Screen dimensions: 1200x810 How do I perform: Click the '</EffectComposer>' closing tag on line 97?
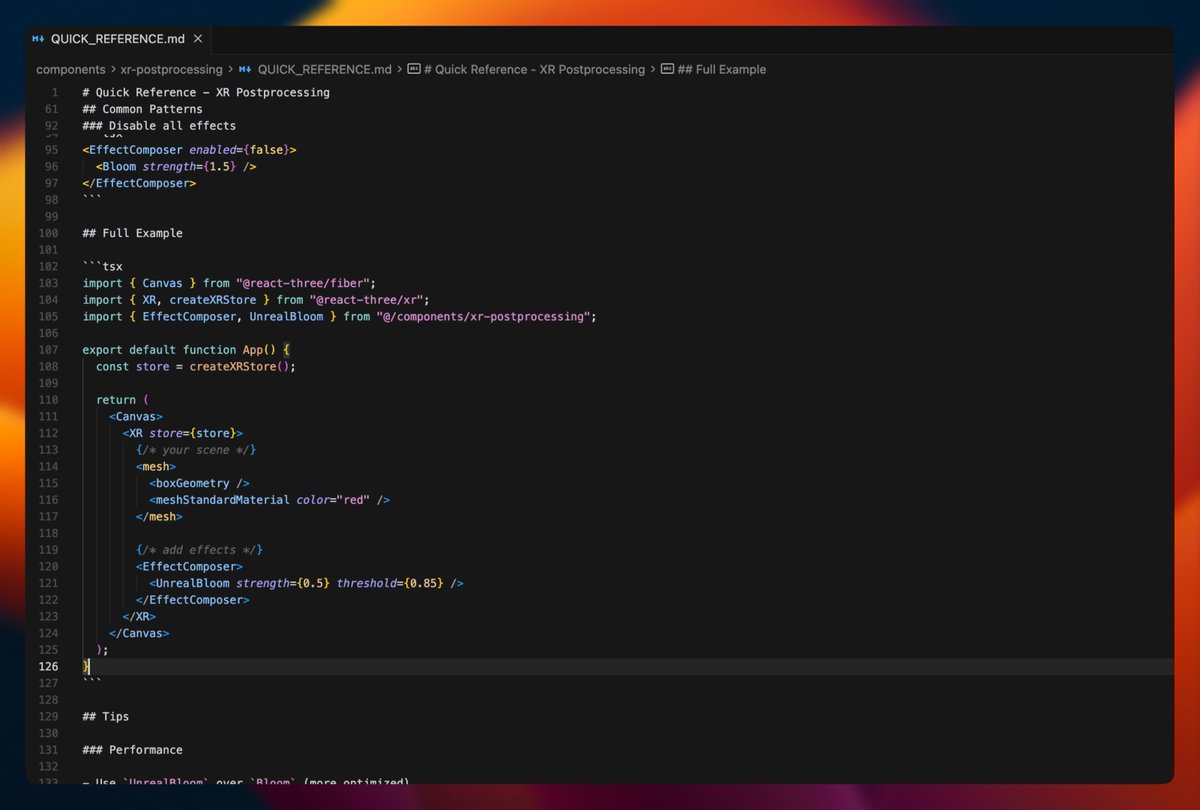[x=140, y=183]
